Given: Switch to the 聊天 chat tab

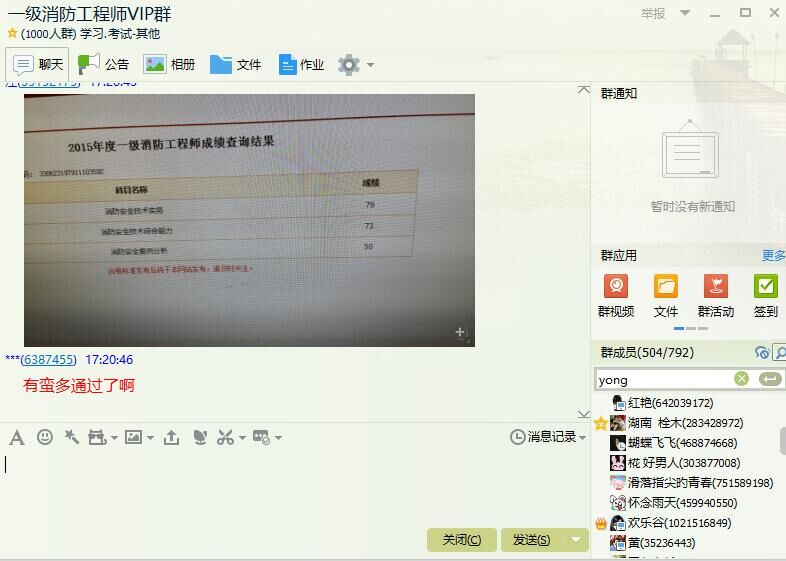Looking at the screenshot, I should click(x=37, y=65).
